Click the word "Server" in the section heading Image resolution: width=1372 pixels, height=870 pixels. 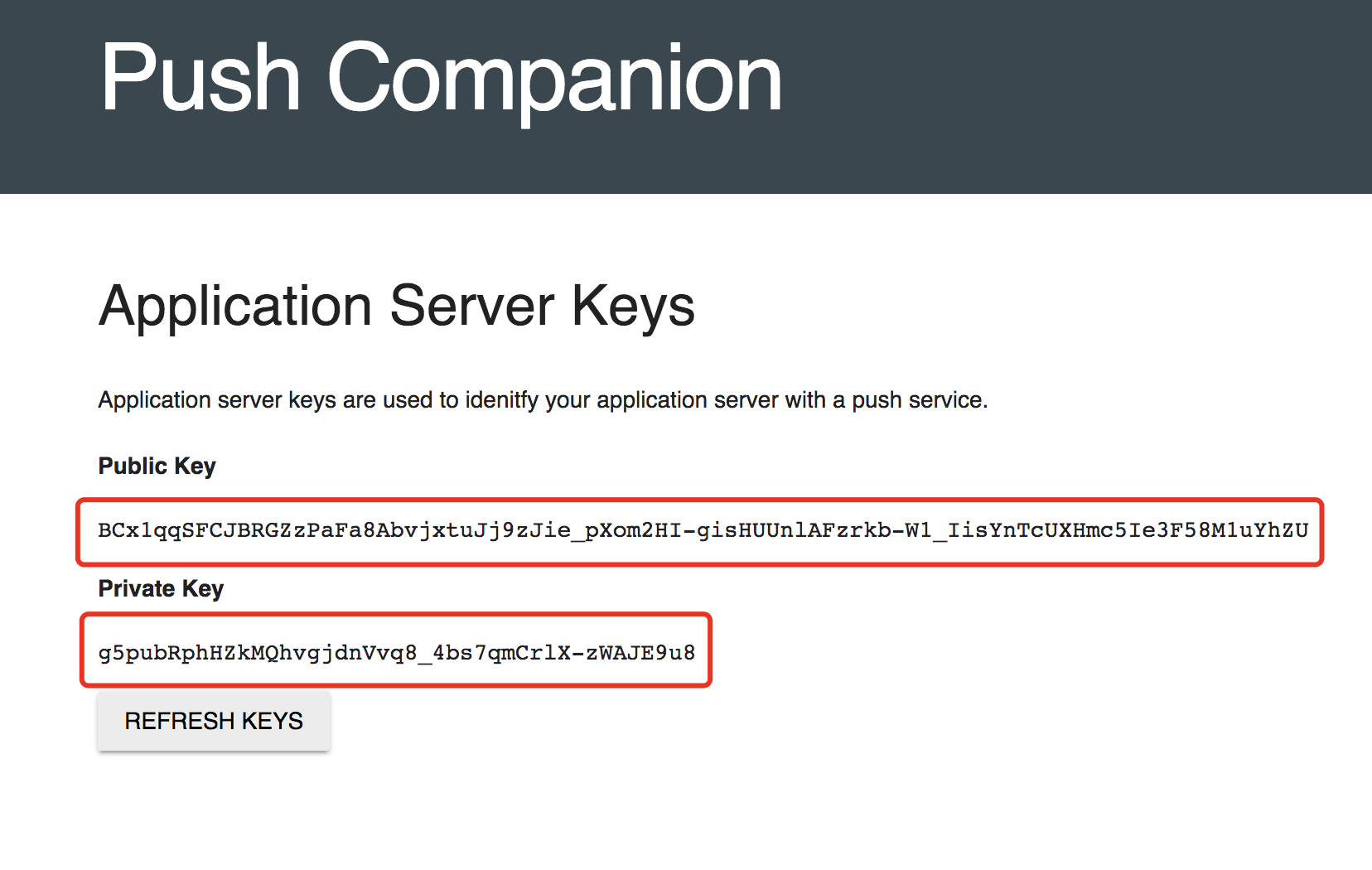[x=471, y=307]
